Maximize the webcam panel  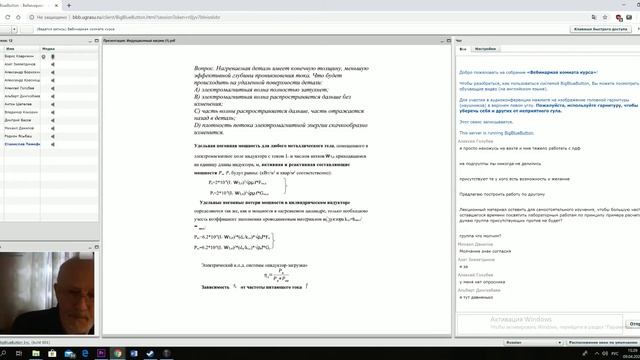point(96,247)
